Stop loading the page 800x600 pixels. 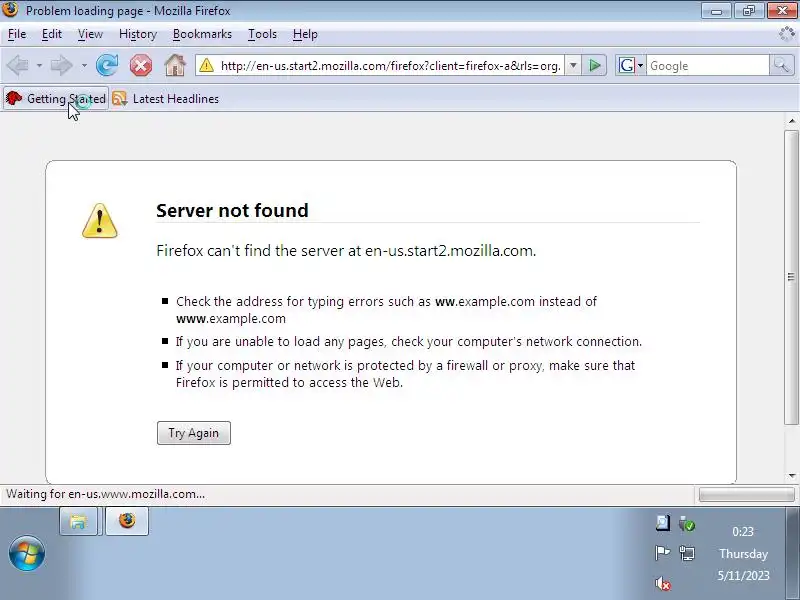point(141,65)
